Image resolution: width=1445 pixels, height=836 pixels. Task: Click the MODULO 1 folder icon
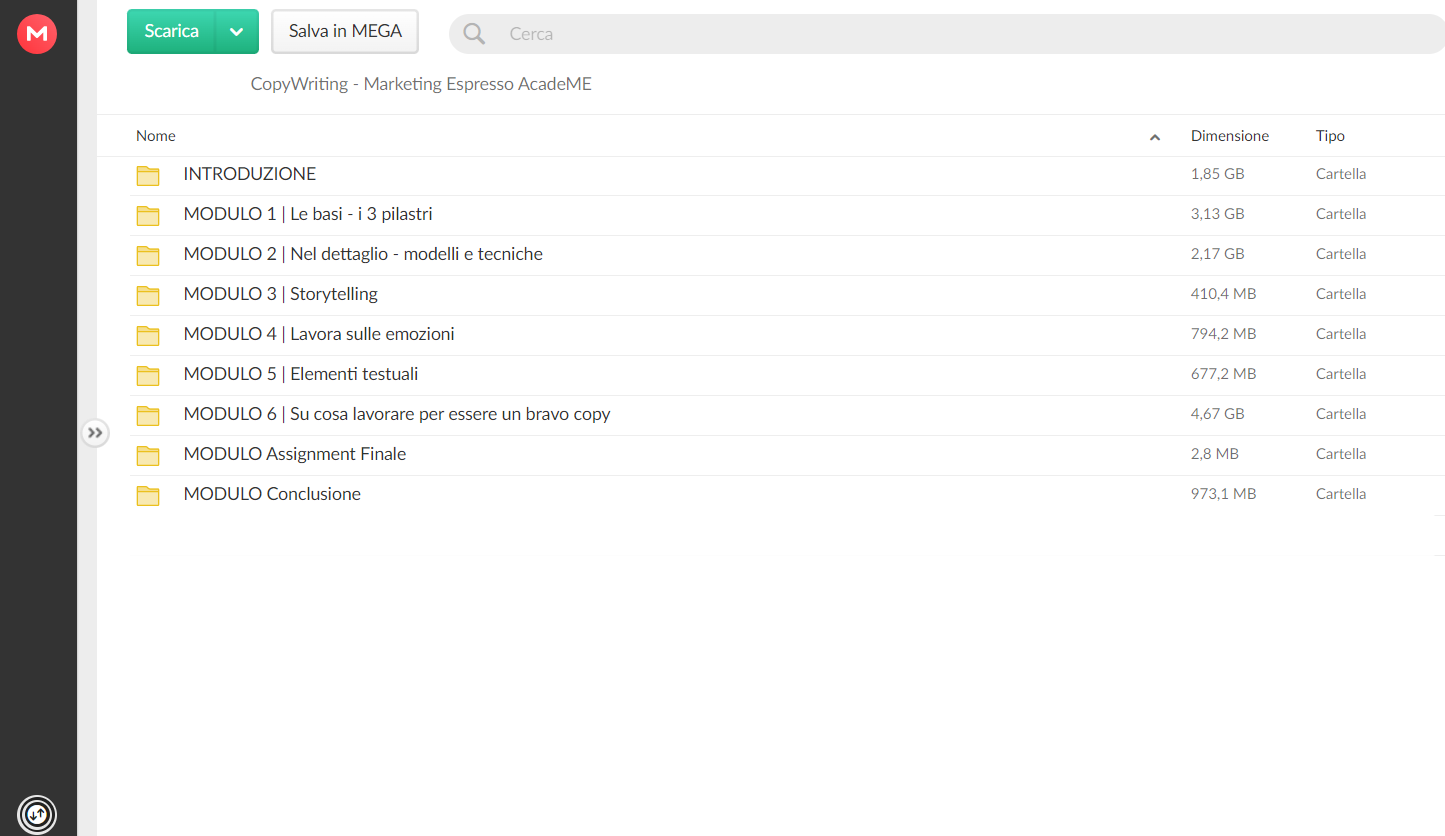click(x=148, y=215)
